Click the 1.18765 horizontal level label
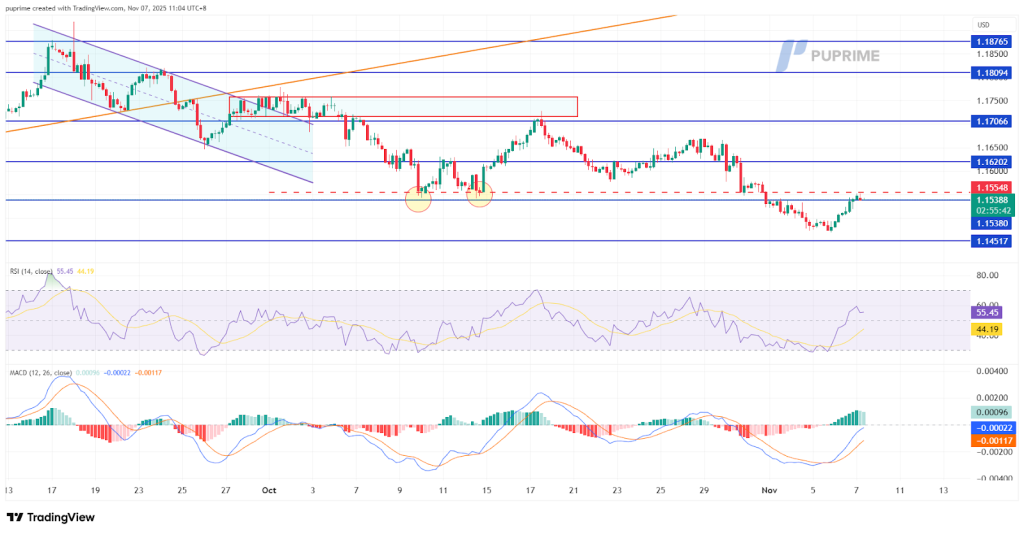1024x534 pixels. (991, 41)
